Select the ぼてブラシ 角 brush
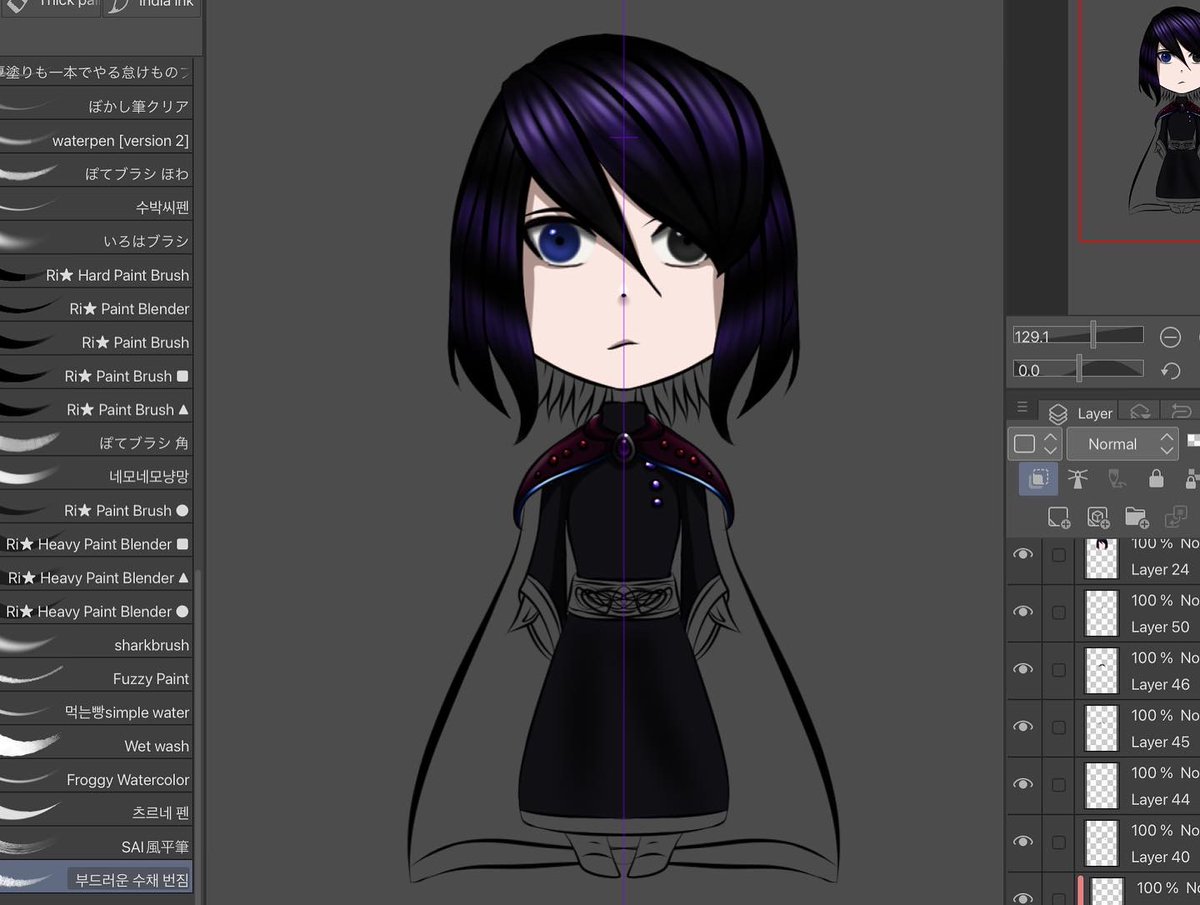 (x=96, y=443)
